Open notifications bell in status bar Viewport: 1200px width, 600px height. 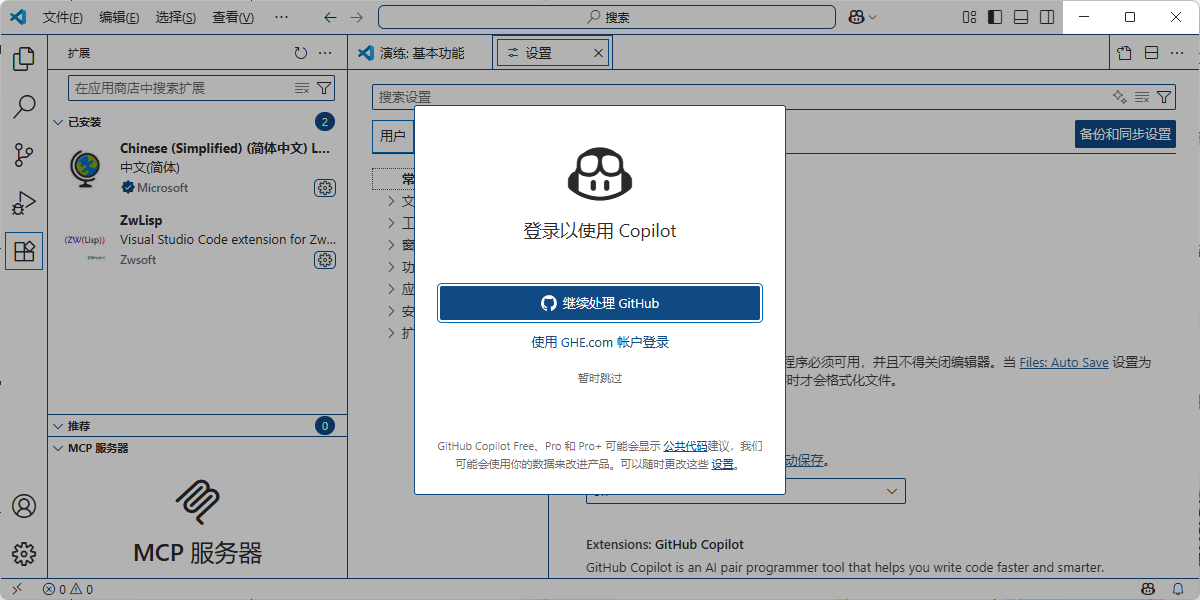1180,589
